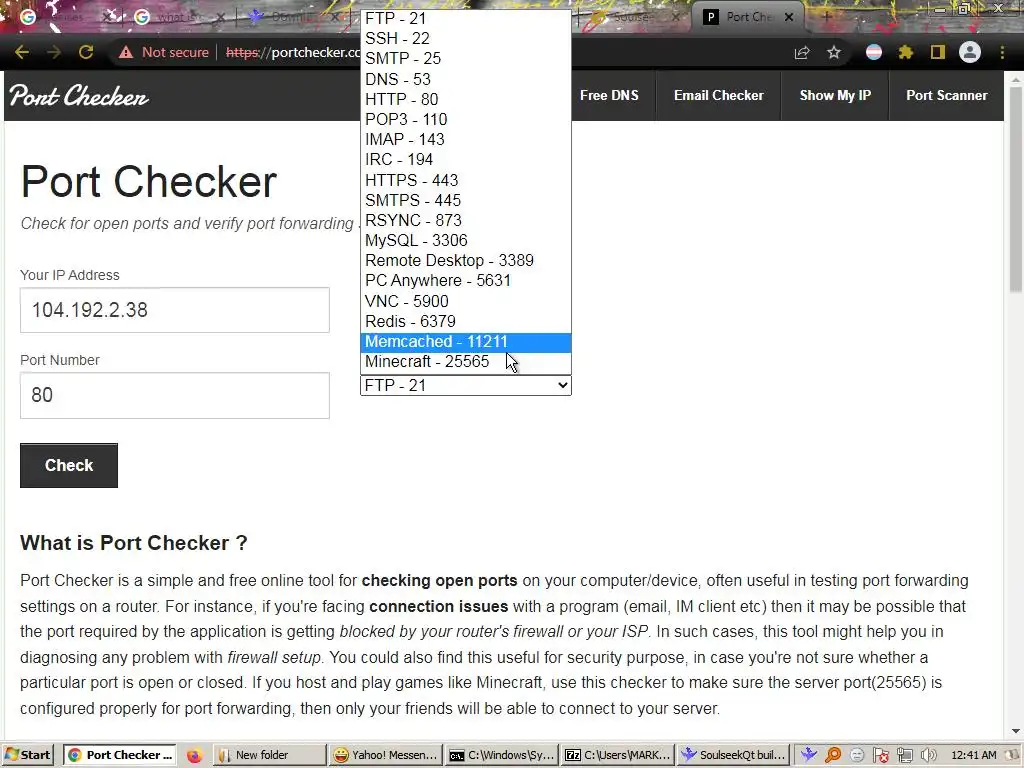Choose Remote Desktop - 3389 option

coord(466,261)
